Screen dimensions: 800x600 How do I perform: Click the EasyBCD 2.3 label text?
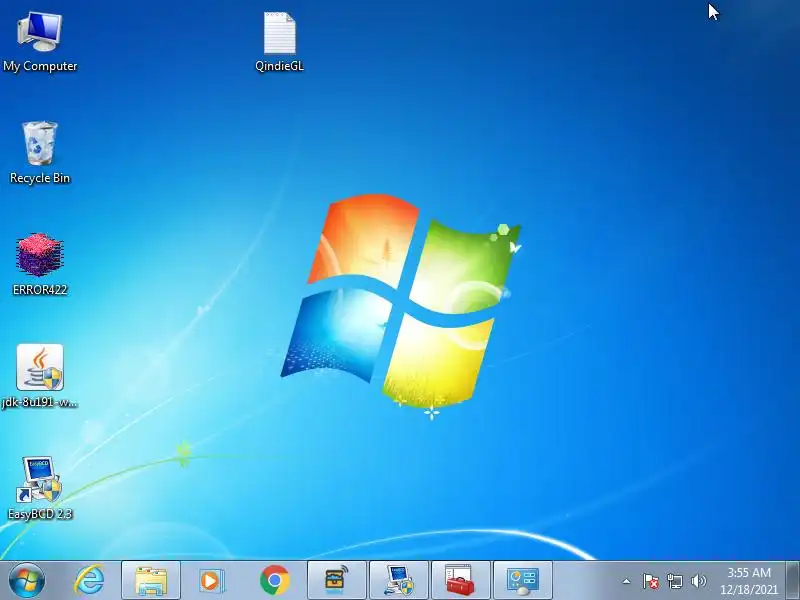[x=40, y=514]
